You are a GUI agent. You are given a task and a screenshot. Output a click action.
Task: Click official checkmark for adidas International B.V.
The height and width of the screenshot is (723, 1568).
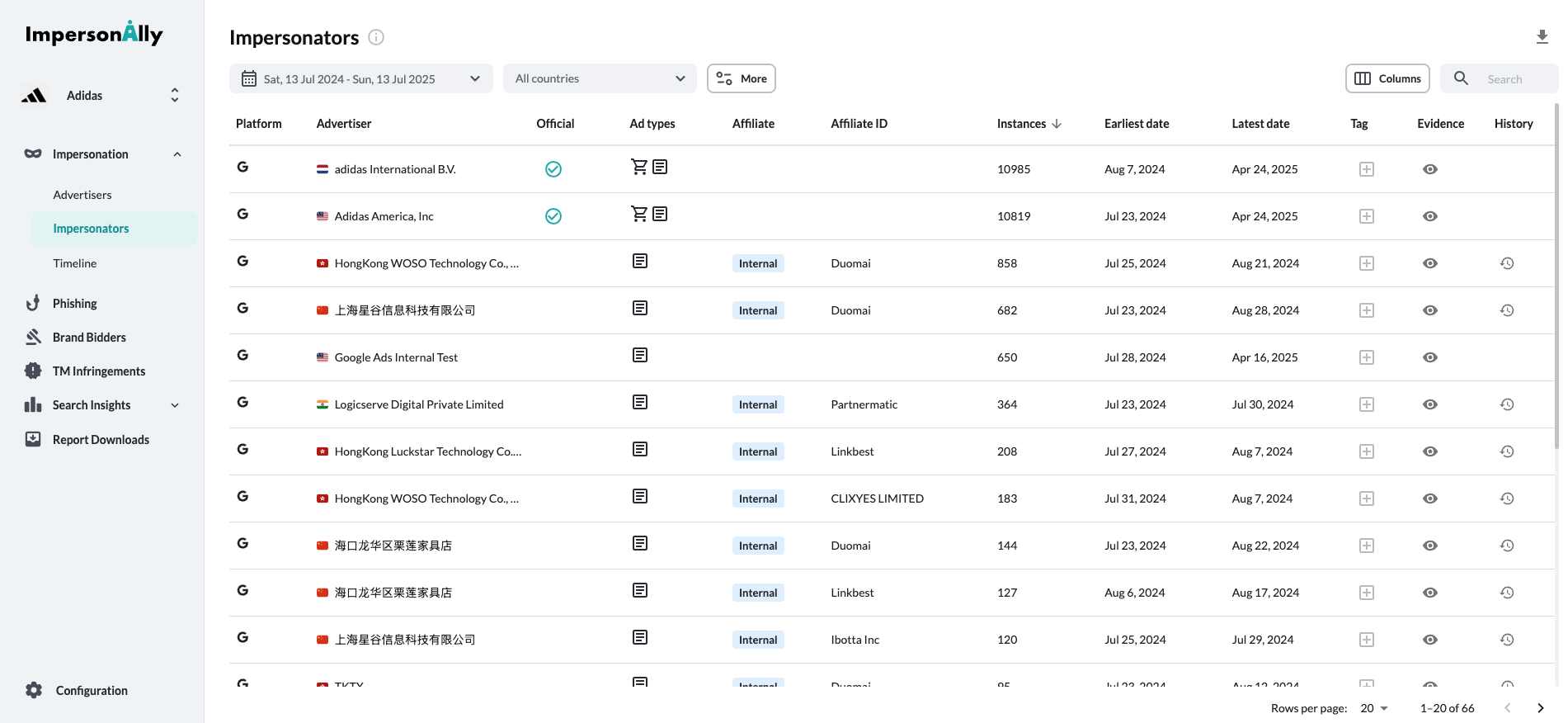click(x=553, y=169)
